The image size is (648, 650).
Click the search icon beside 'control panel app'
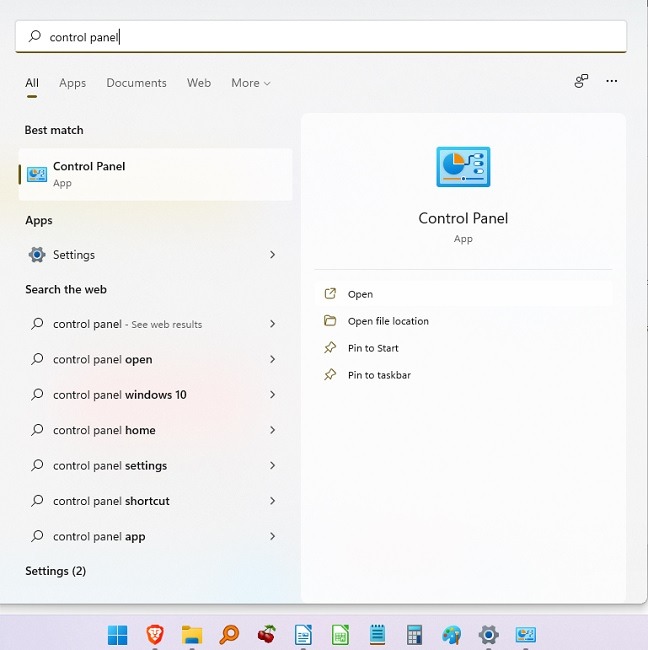pos(37,536)
